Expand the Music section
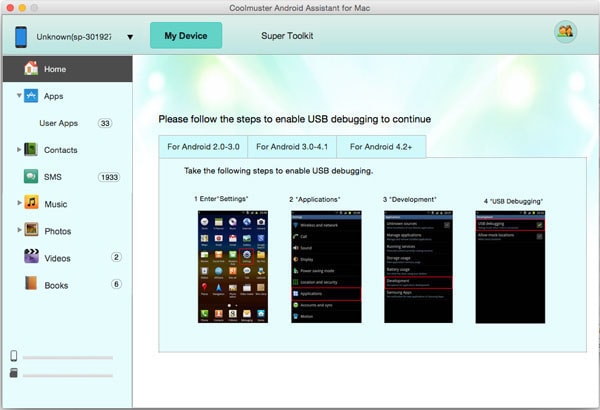Viewport: 600px width, 410px height. pos(19,203)
